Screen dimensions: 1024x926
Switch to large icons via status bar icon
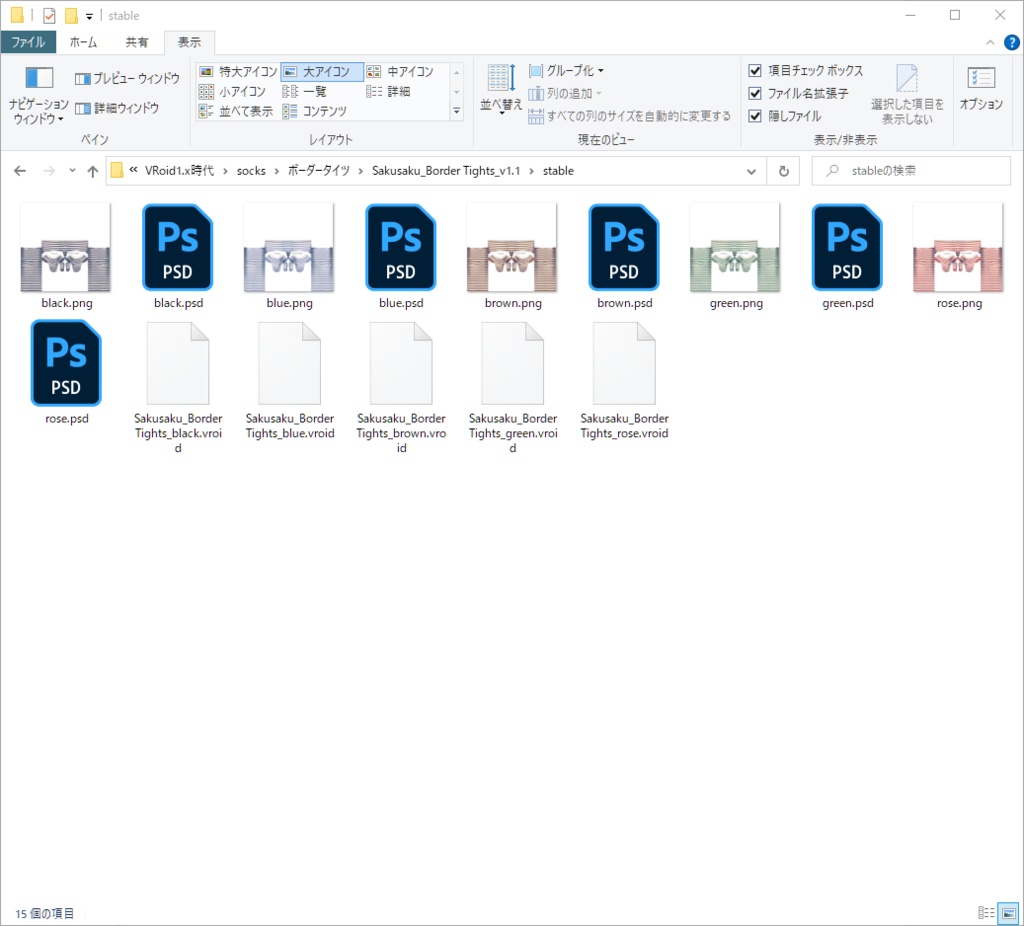1009,912
